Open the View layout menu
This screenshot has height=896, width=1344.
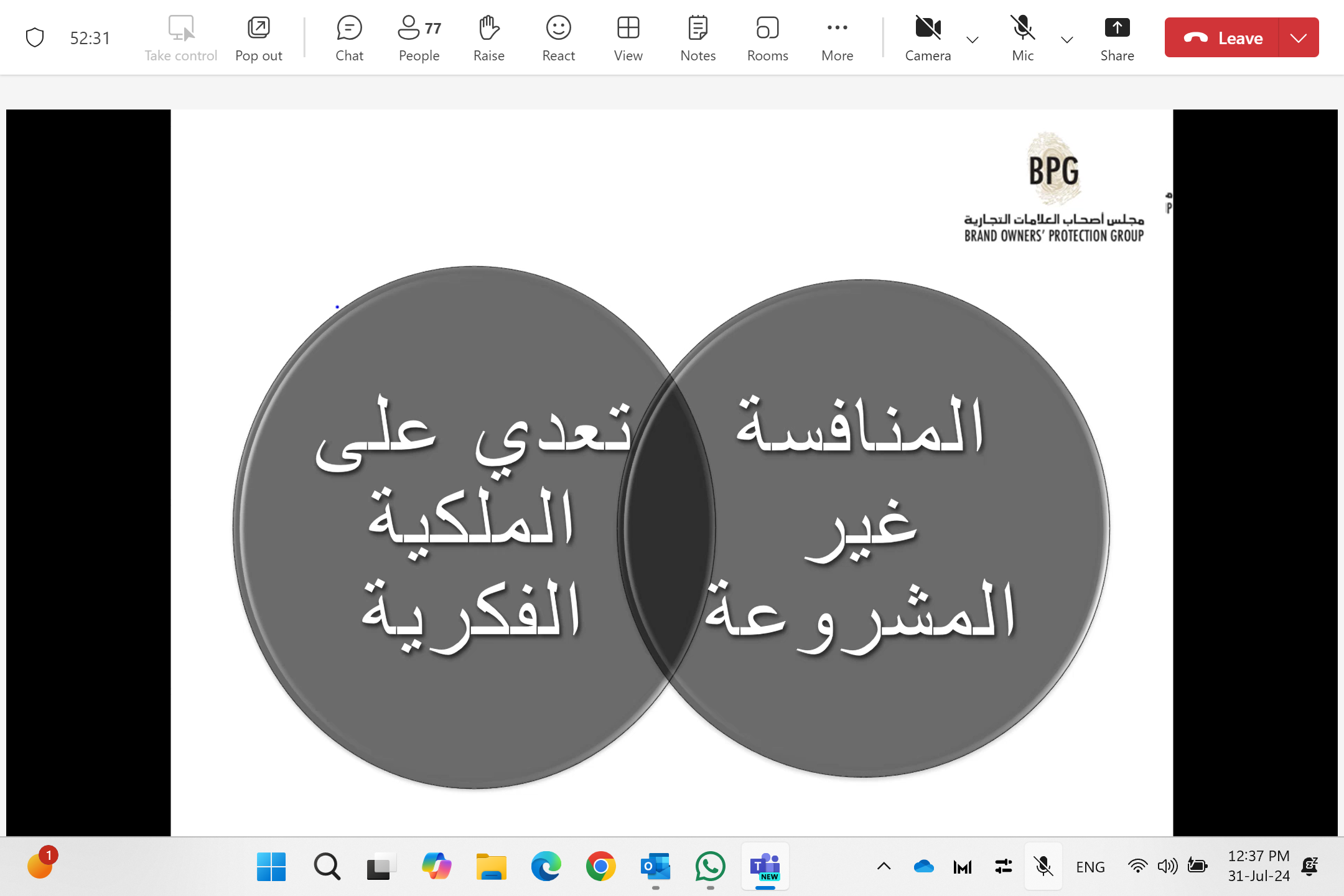tap(628, 39)
